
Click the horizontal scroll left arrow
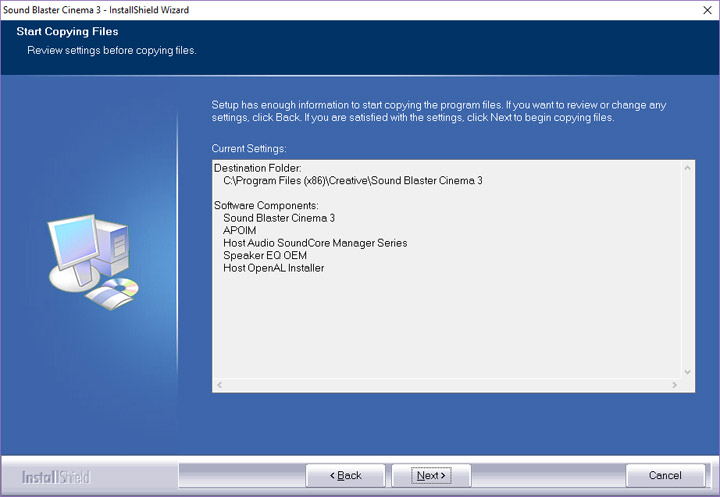coord(219,385)
